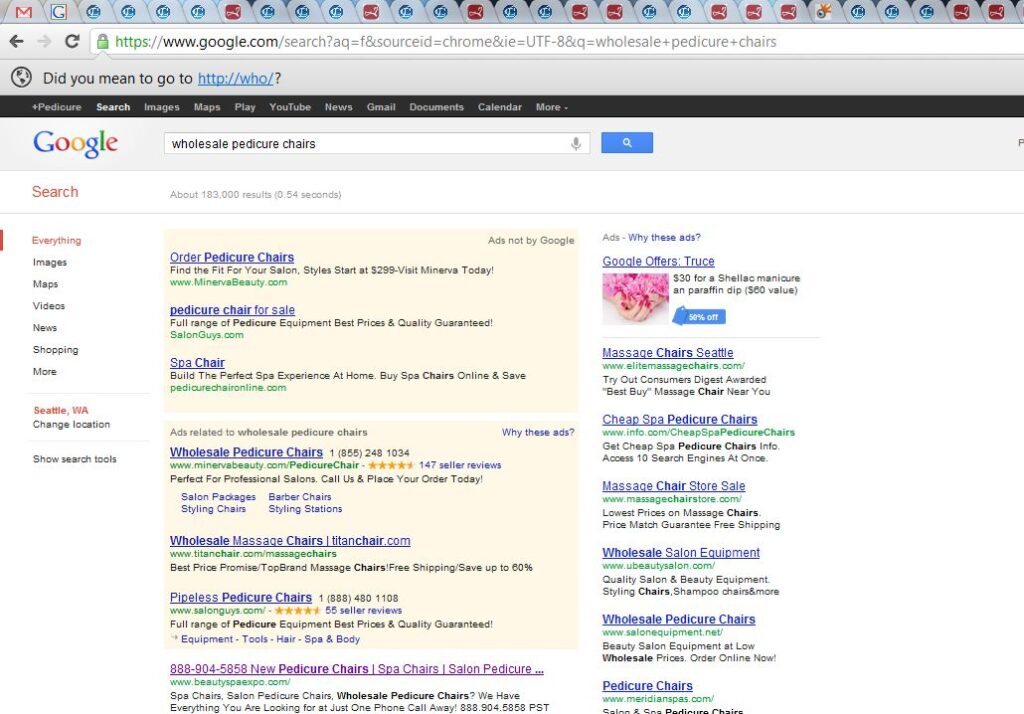Click the microphone voice search icon

(575, 143)
